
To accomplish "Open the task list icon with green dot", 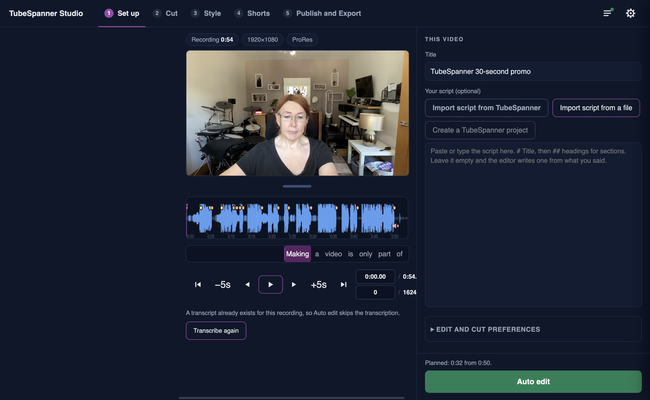I will tap(608, 13).
